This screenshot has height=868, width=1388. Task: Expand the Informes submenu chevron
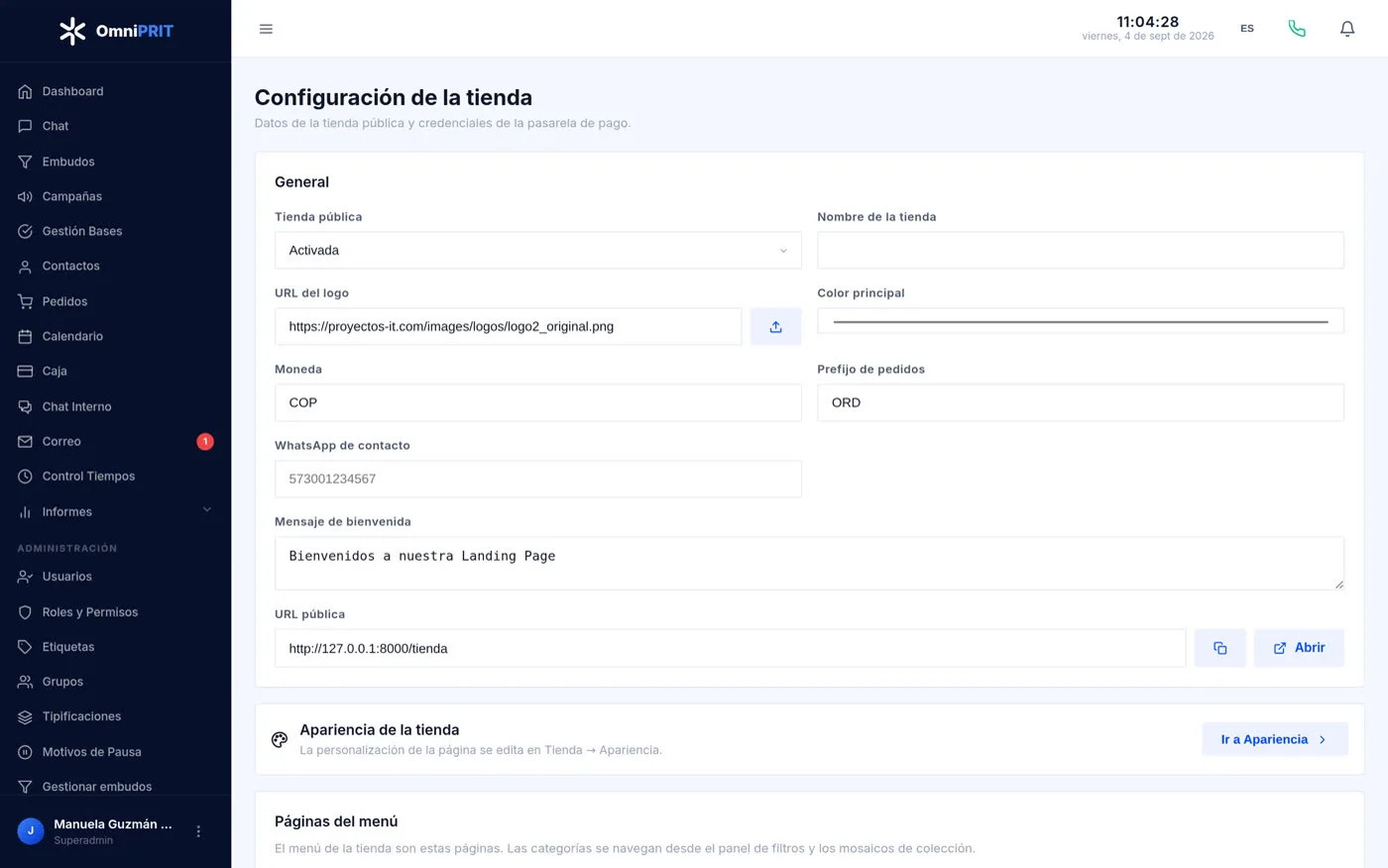point(207,510)
